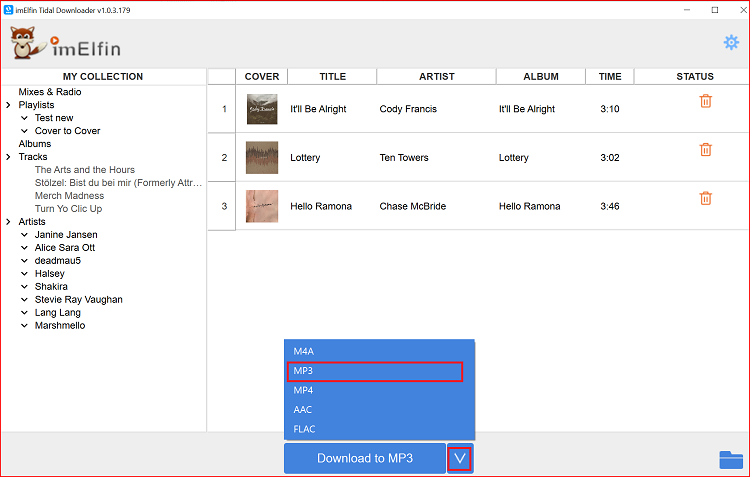This screenshot has width=750, height=477.
Task: Open the Test new playlist
Action: pyautogui.click(x=54, y=118)
